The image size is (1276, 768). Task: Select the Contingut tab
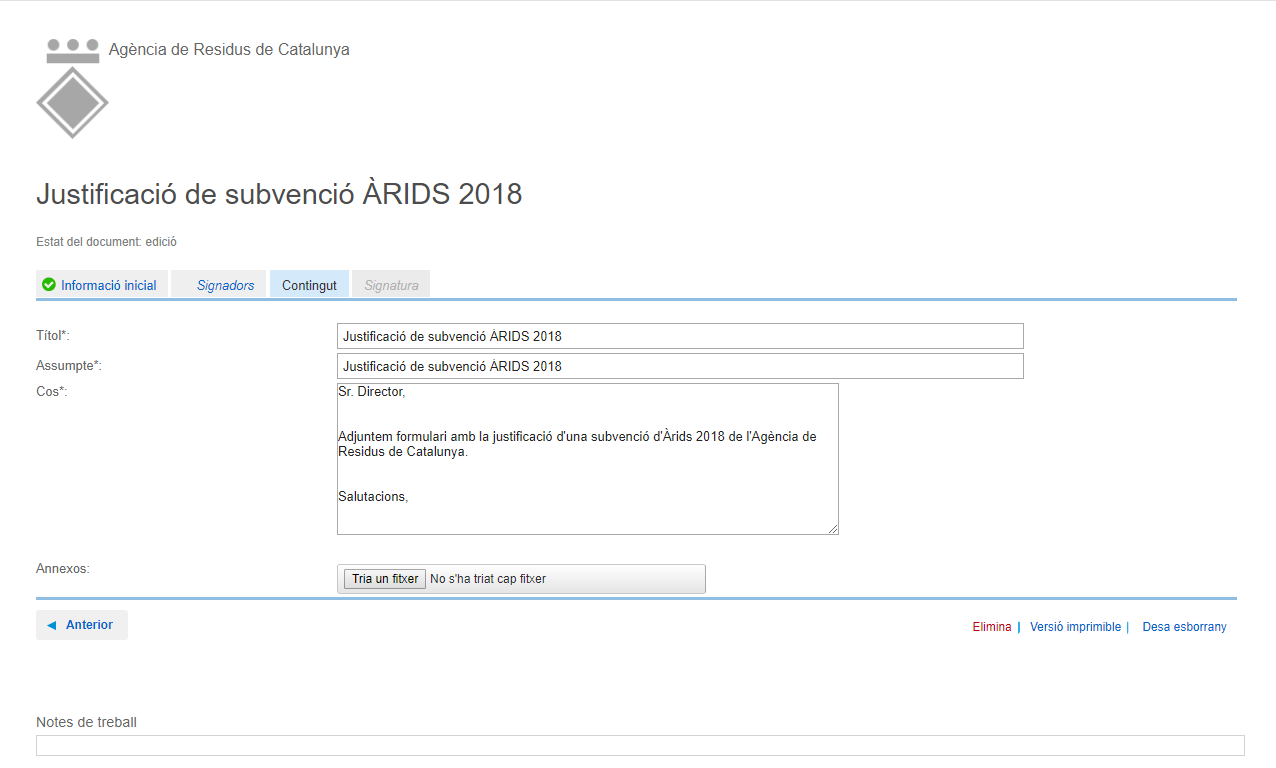(309, 285)
